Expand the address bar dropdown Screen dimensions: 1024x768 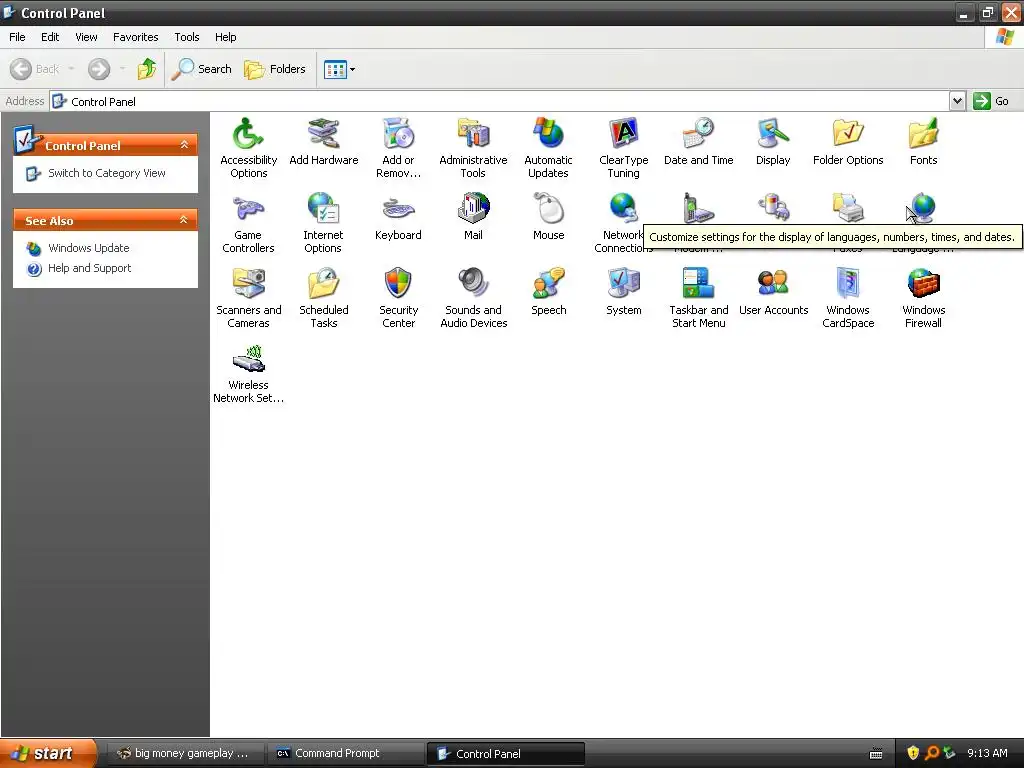click(x=957, y=101)
